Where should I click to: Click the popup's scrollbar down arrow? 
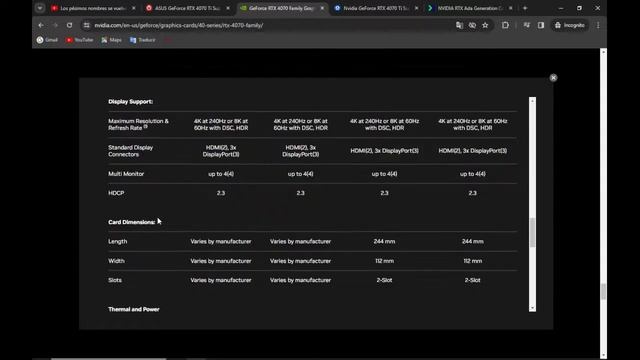tap(532, 308)
